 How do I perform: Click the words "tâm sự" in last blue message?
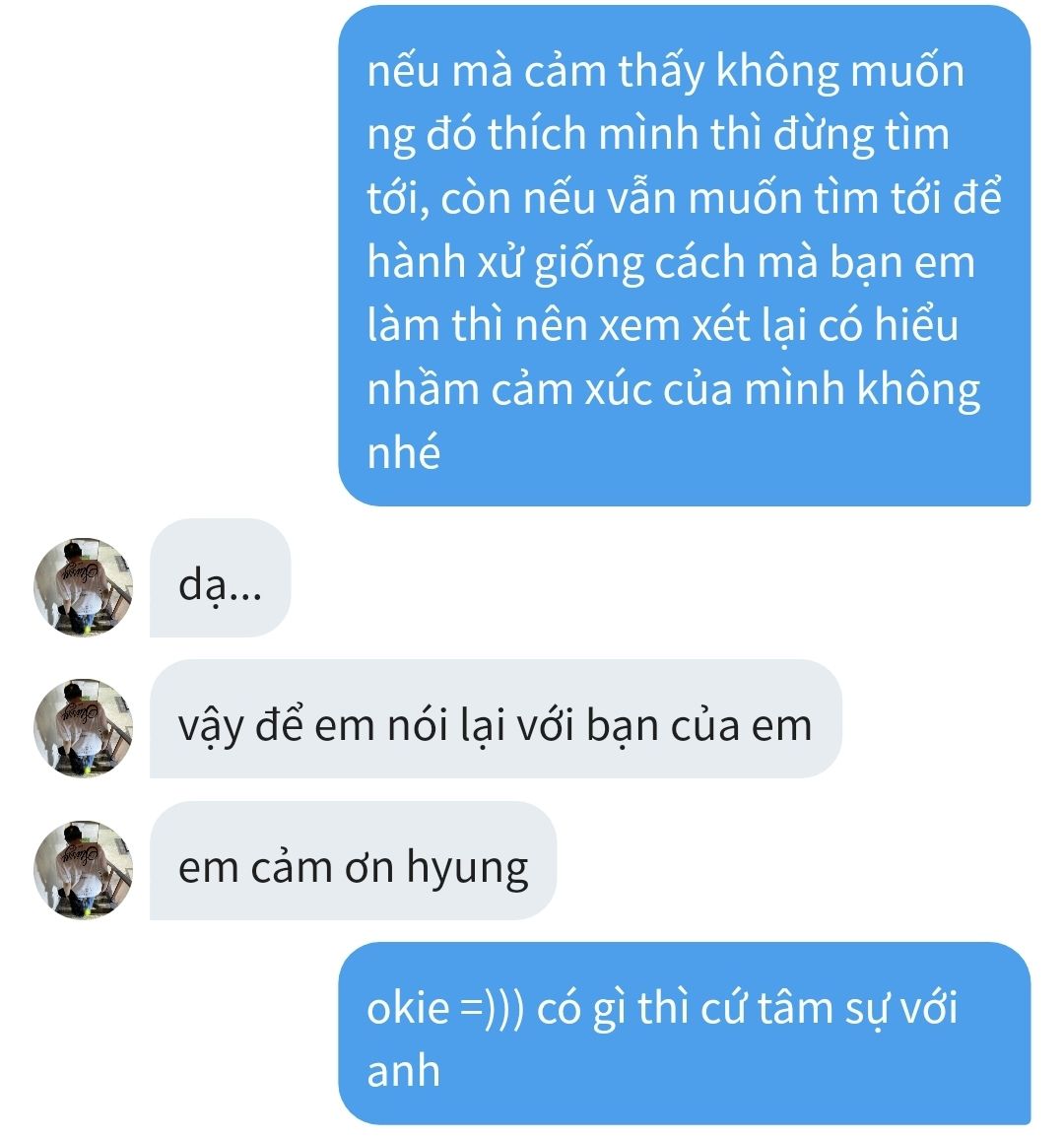(824, 1009)
